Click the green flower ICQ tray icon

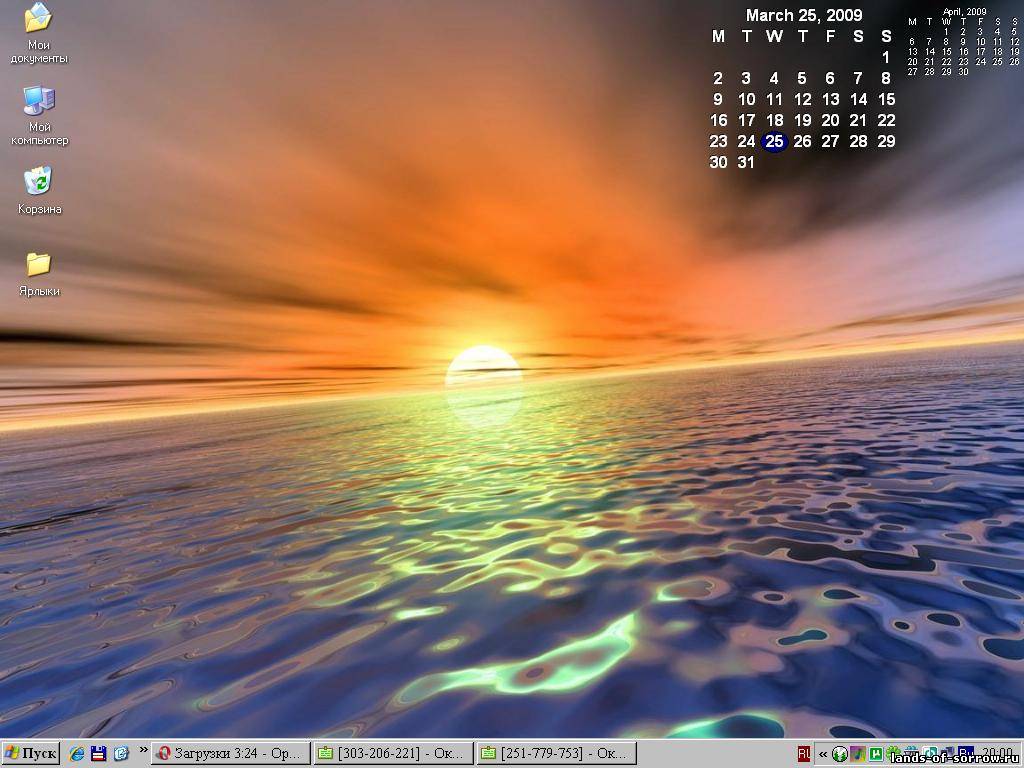(893, 753)
